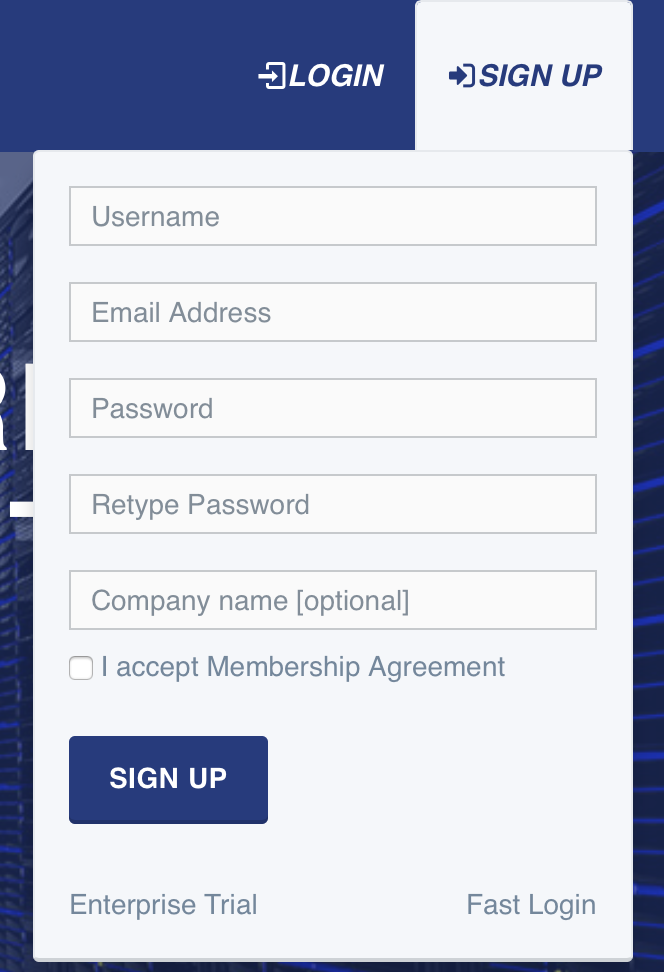Focus the Retype Password field
This screenshot has height=972, width=664.
click(x=332, y=504)
